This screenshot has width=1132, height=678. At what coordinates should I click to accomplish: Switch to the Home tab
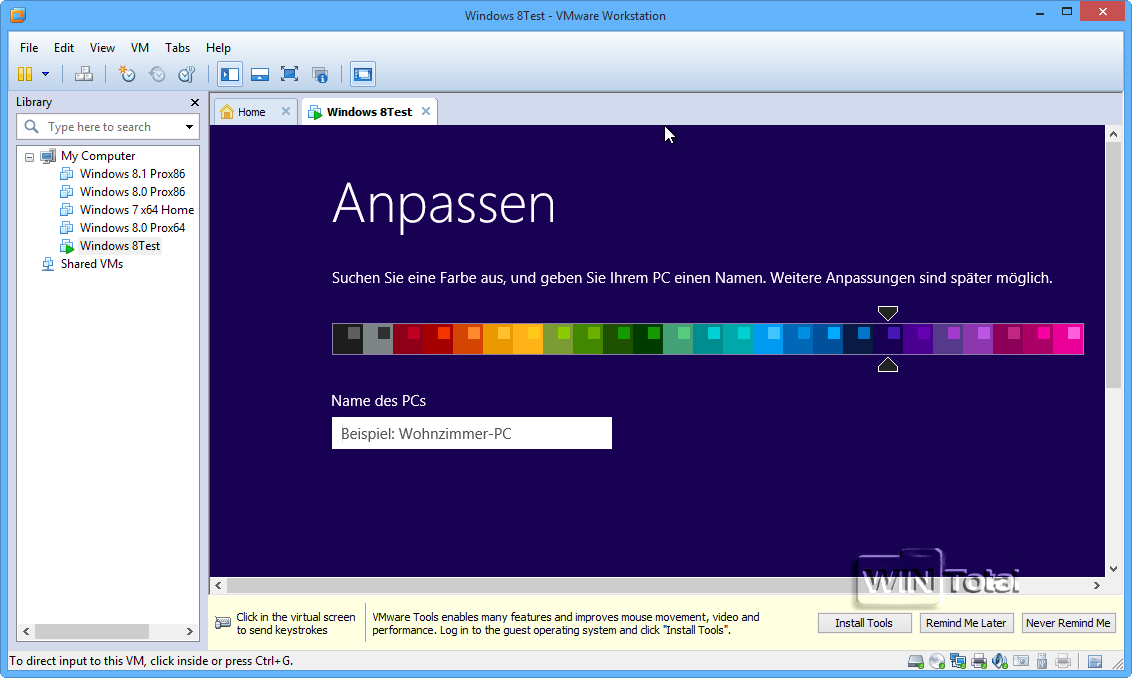[251, 112]
